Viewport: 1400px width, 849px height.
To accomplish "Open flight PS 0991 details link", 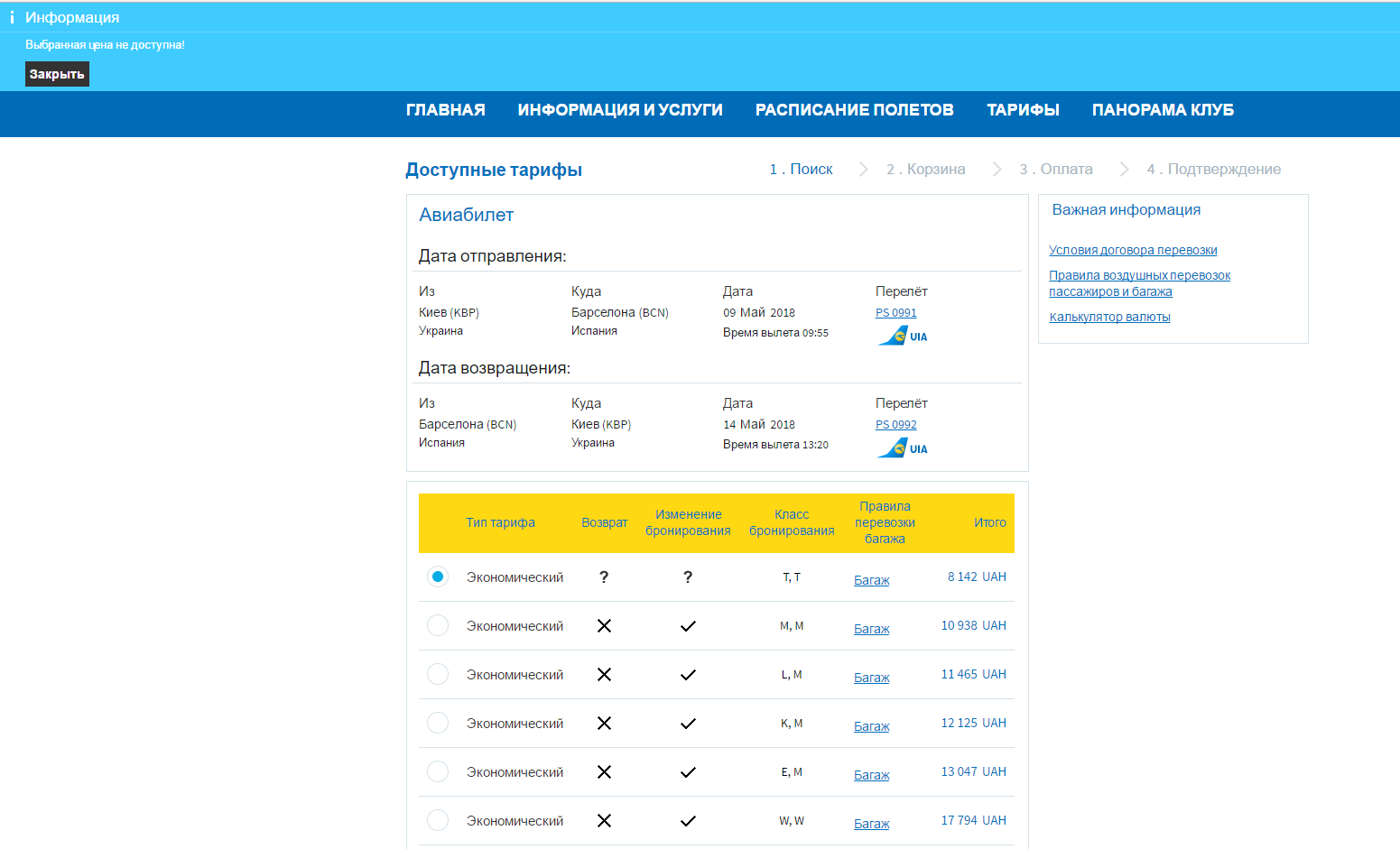I will coord(895,313).
